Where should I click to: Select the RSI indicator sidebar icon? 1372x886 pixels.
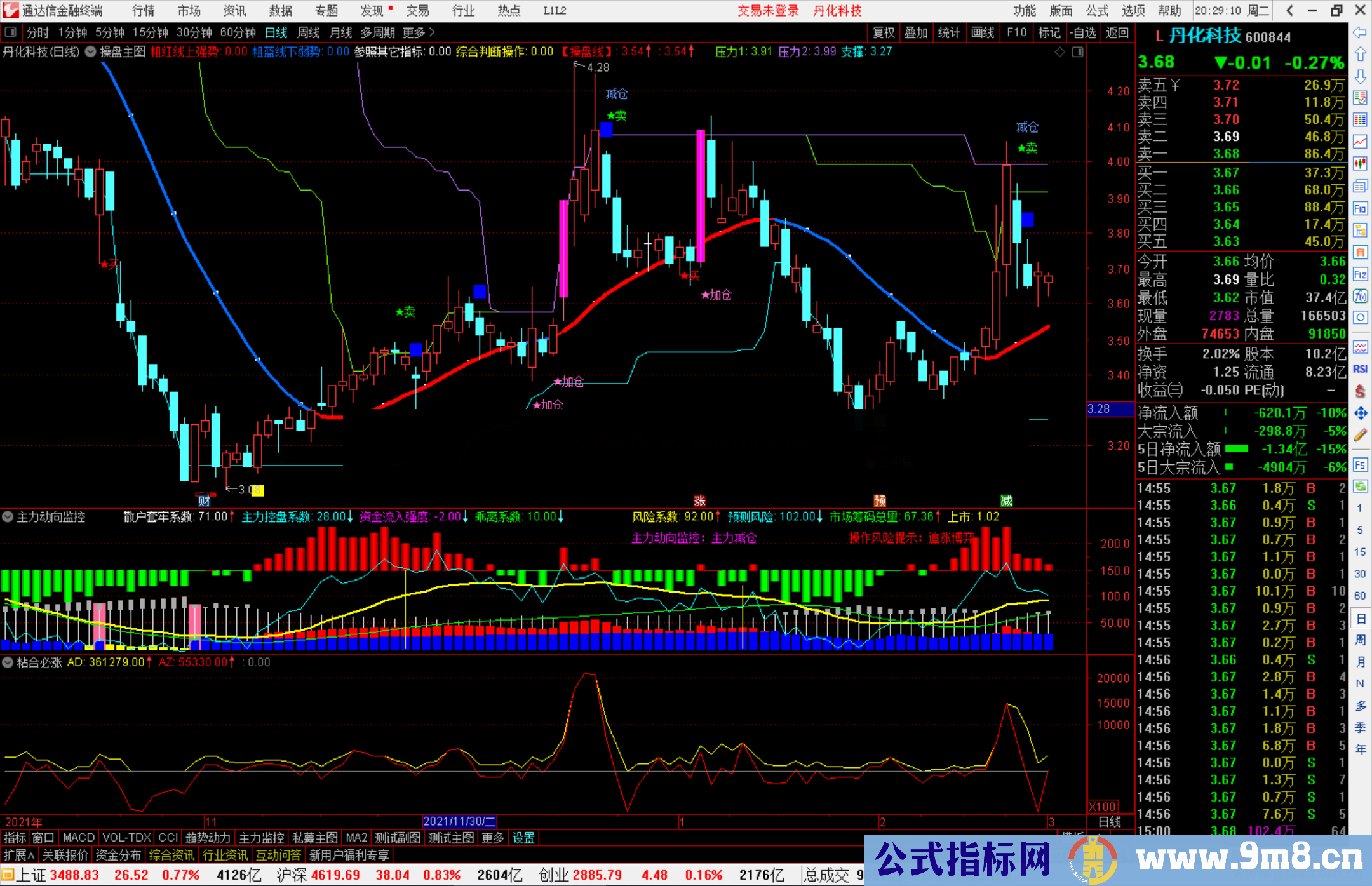pos(1360,369)
